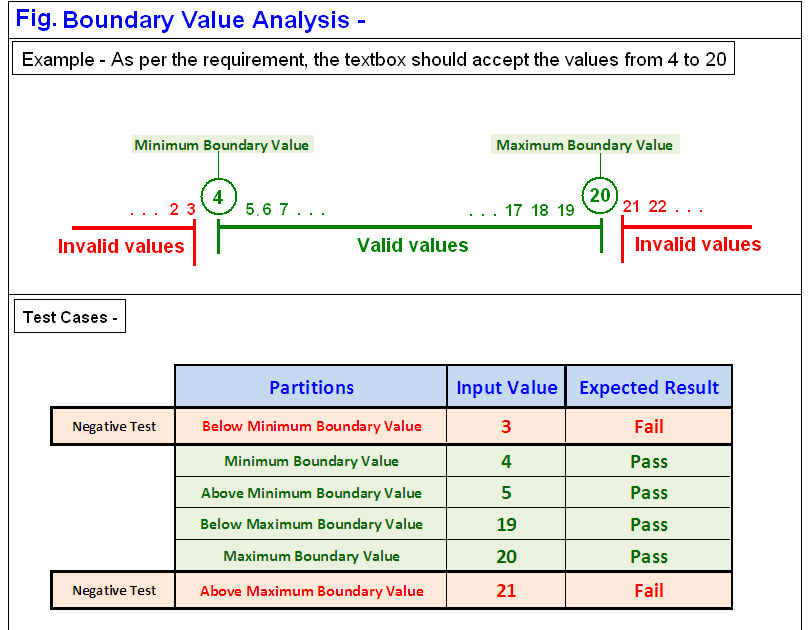Click the lower 'Negative Test' label
Image resolution: width=812 pixels, height=630 pixels.
[114, 590]
